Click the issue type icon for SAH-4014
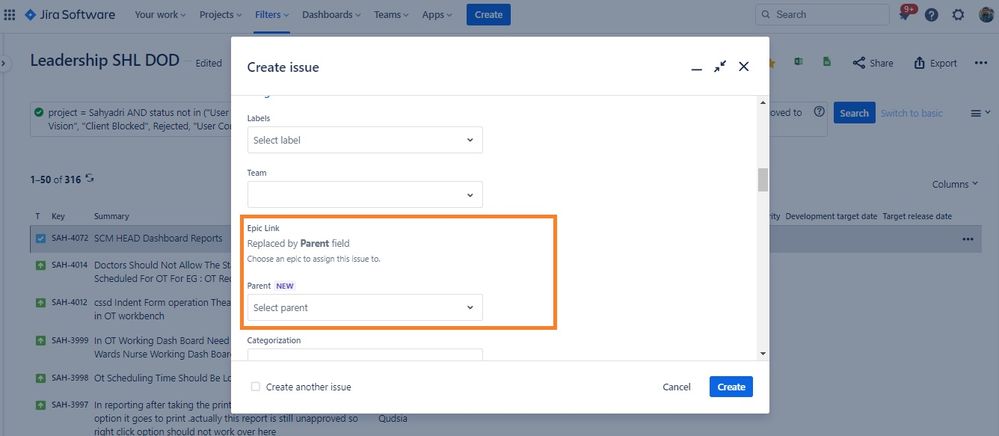This screenshot has width=999, height=436. pos(40,265)
